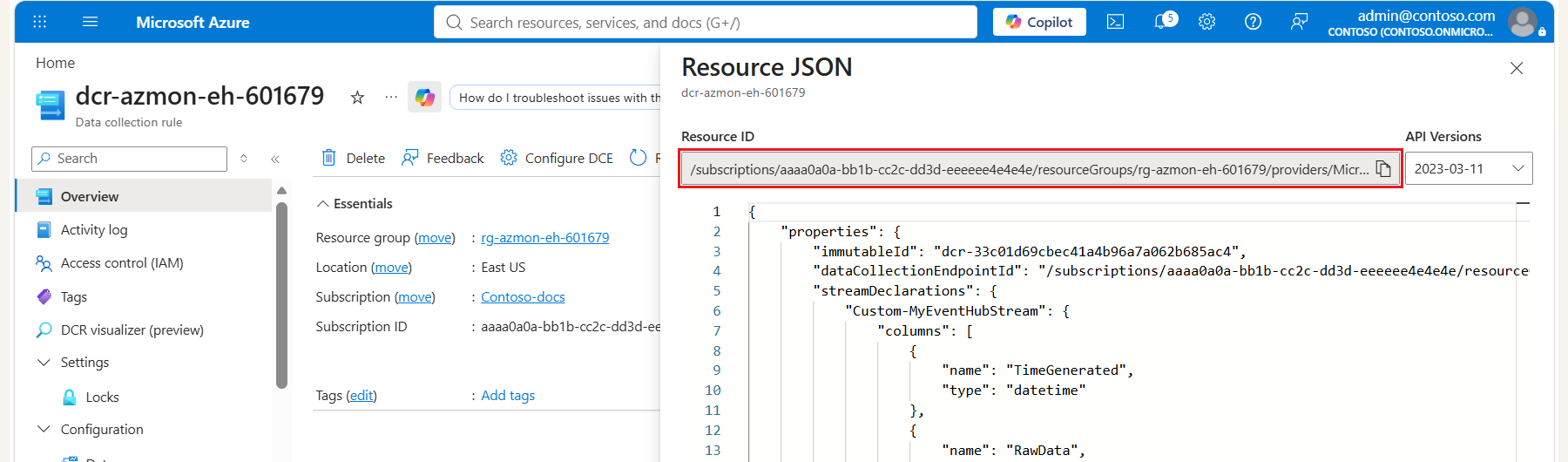Collapse the Essentials section
Viewport: 1568px width, 462px height.
click(354, 203)
